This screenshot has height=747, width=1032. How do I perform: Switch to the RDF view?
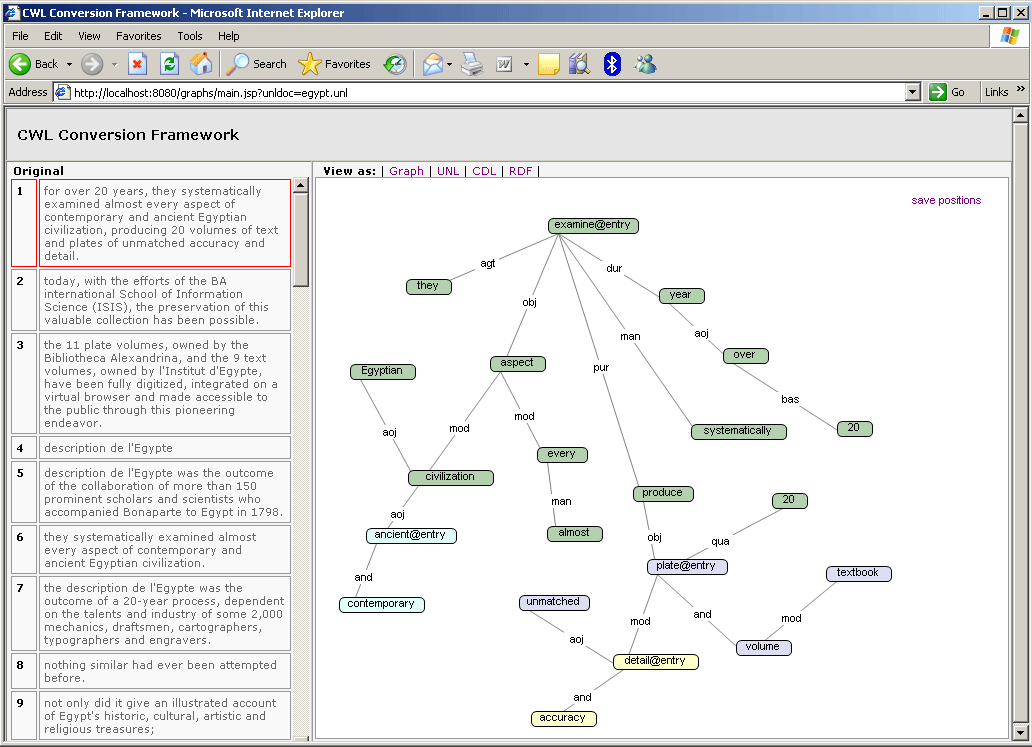tap(520, 171)
